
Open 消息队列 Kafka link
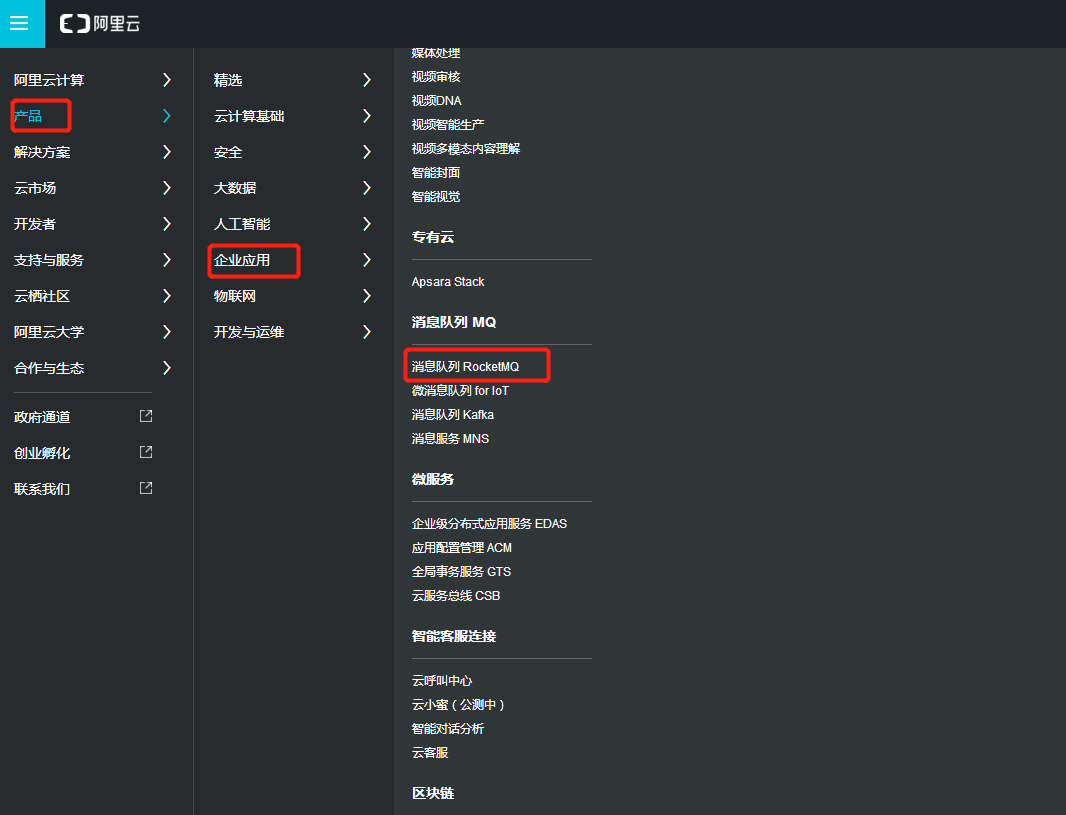[453, 415]
